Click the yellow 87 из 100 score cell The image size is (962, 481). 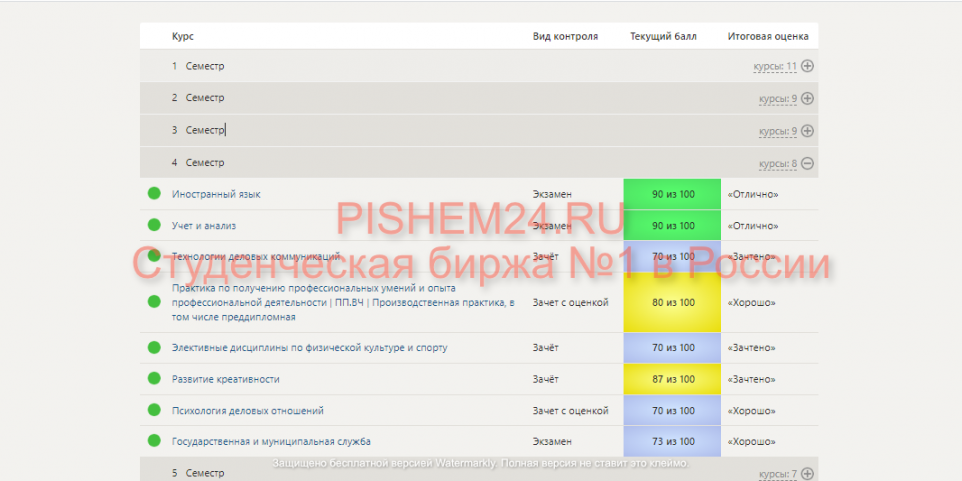(672, 379)
